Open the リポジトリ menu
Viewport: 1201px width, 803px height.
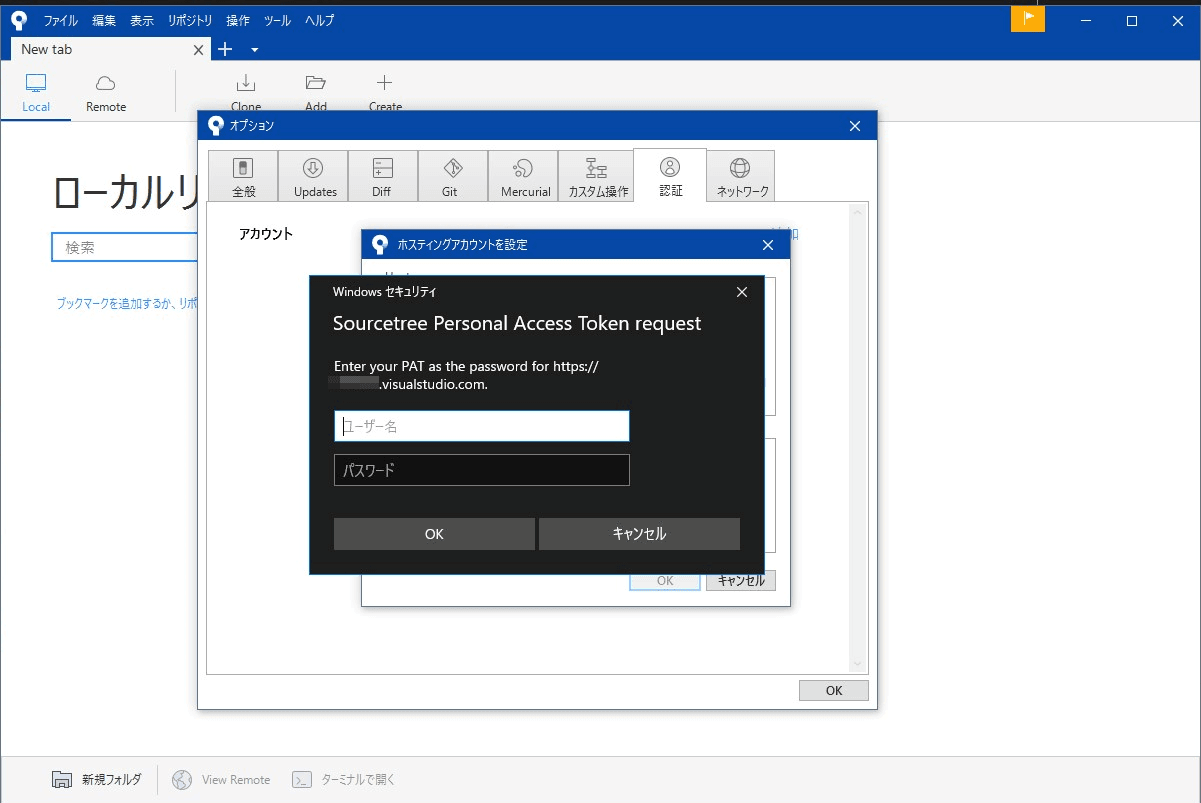coord(189,20)
